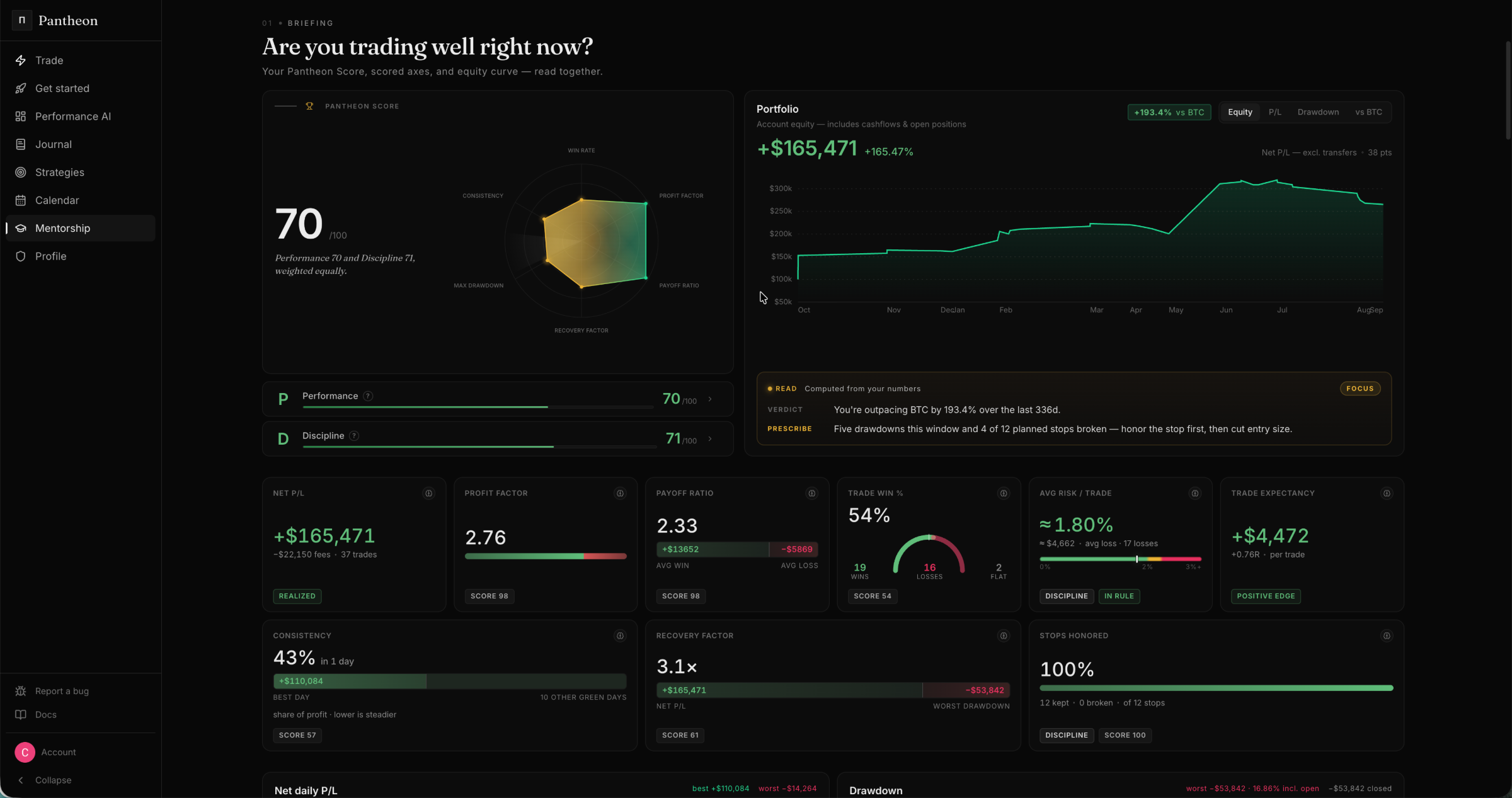Click the Performance progress bar
This screenshot has width=1512, height=798.
(x=478, y=408)
